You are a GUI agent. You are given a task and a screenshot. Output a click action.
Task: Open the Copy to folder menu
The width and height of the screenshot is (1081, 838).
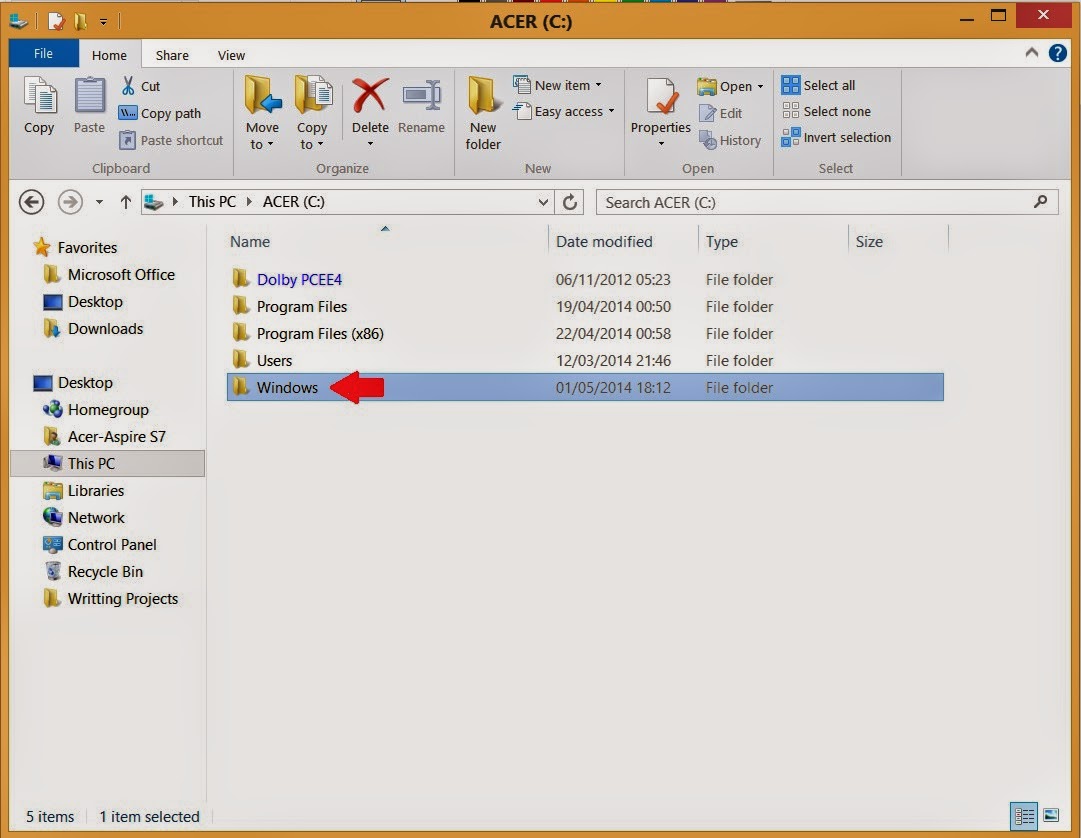click(x=312, y=113)
